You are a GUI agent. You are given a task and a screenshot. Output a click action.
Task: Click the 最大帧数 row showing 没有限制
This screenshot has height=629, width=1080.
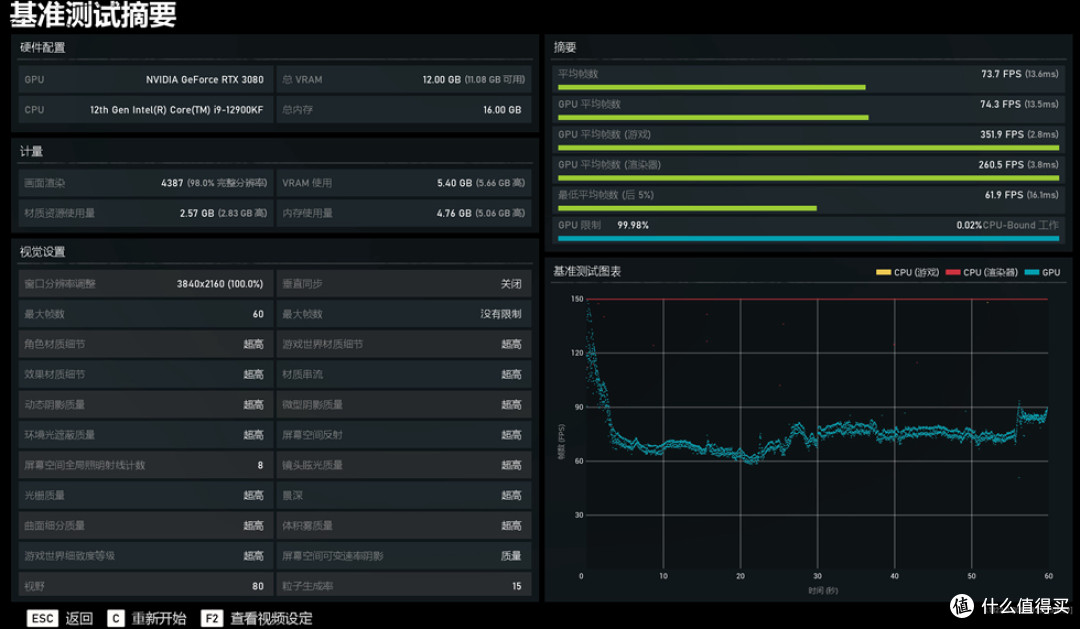[x=404, y=313]
